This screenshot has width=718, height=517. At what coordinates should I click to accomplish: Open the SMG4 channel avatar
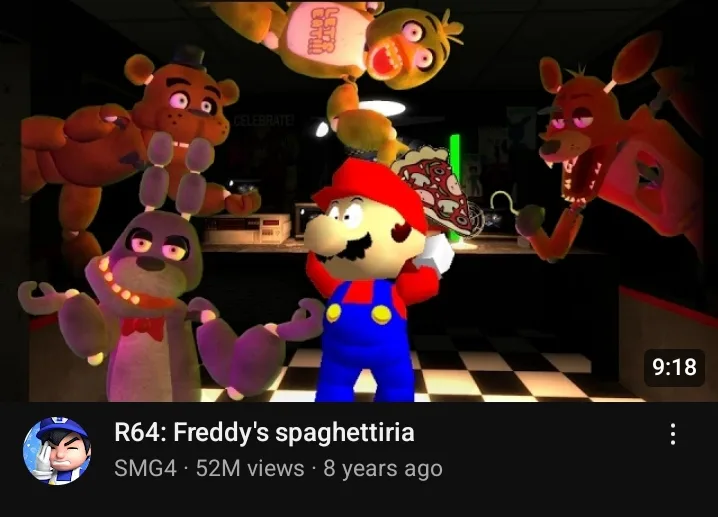(x=57, y=451)
